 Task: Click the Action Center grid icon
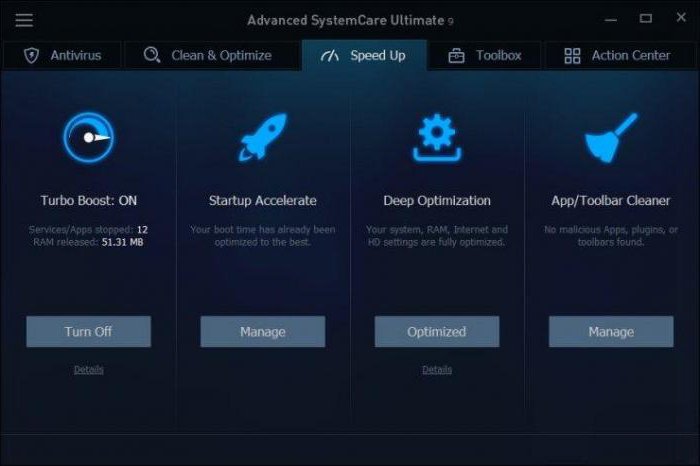572,55
